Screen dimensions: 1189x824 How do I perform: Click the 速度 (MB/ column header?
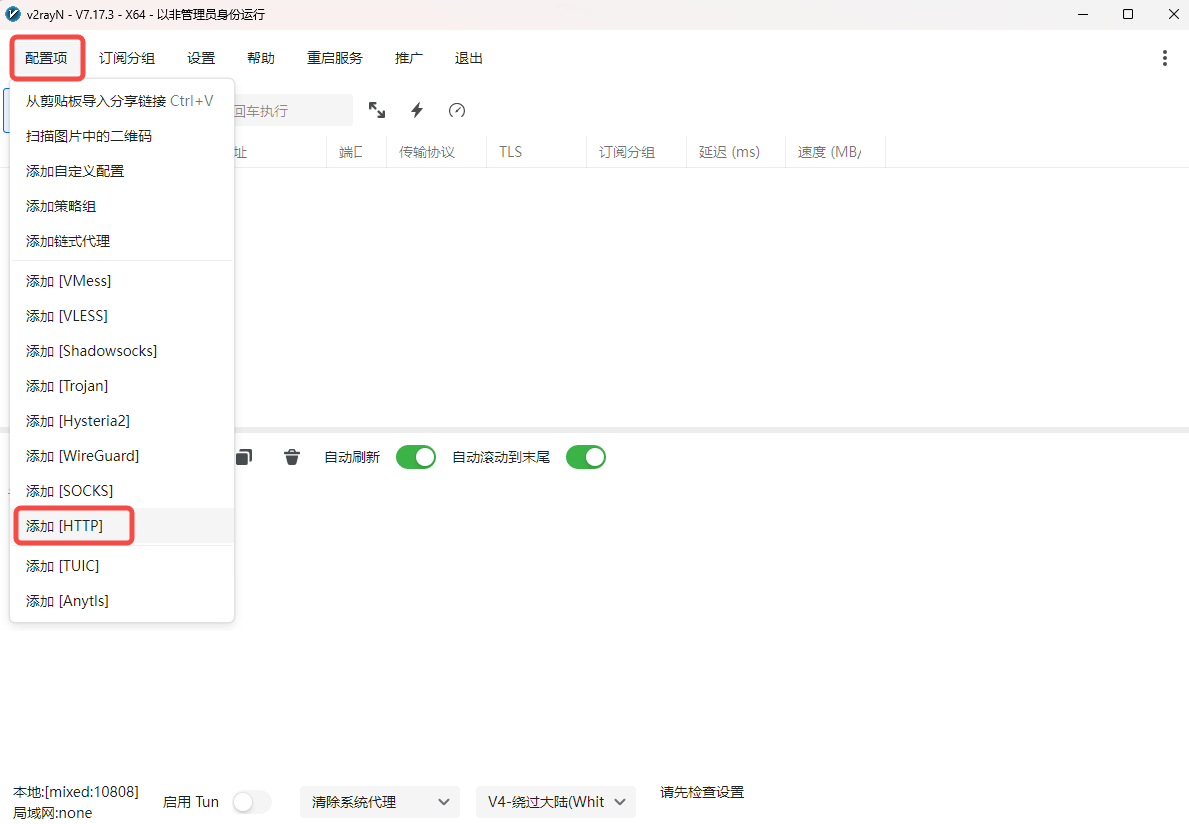click(835, 152)
